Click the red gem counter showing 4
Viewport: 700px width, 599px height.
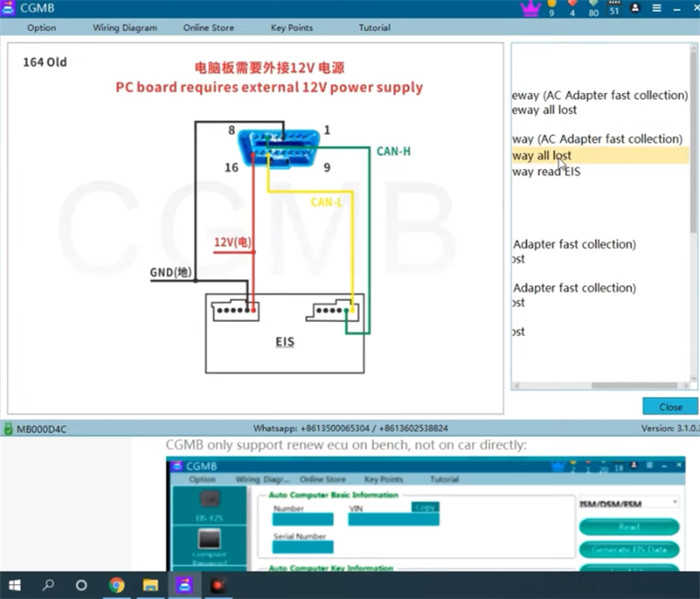click(x=572, y=8)
